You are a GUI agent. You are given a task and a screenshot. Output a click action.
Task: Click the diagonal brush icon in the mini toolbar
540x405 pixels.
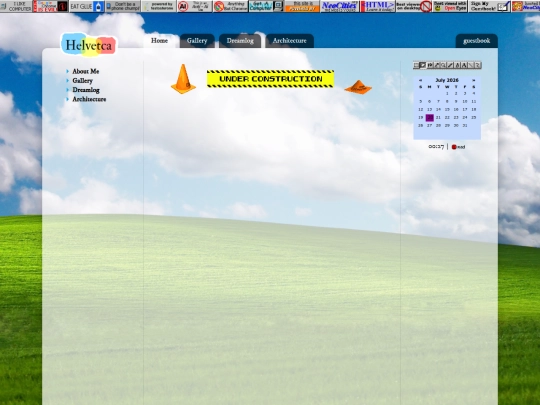[x=450, y=65]
